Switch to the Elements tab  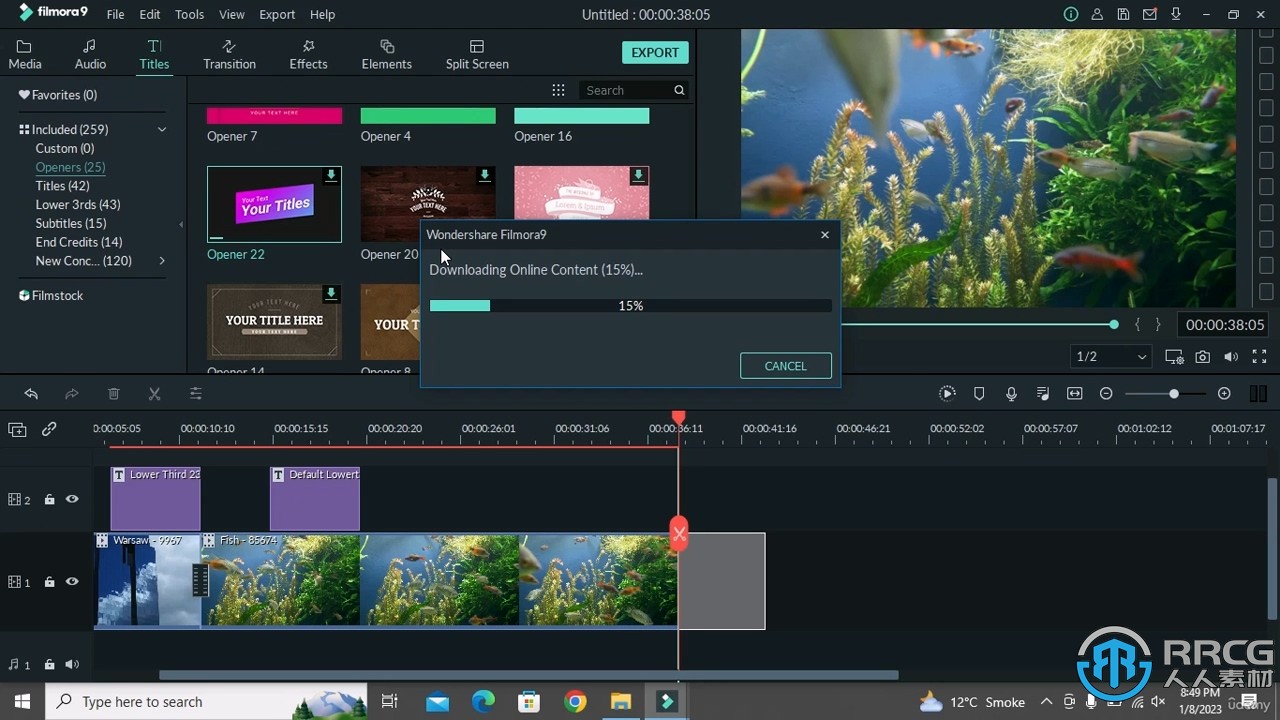(387, 55)
